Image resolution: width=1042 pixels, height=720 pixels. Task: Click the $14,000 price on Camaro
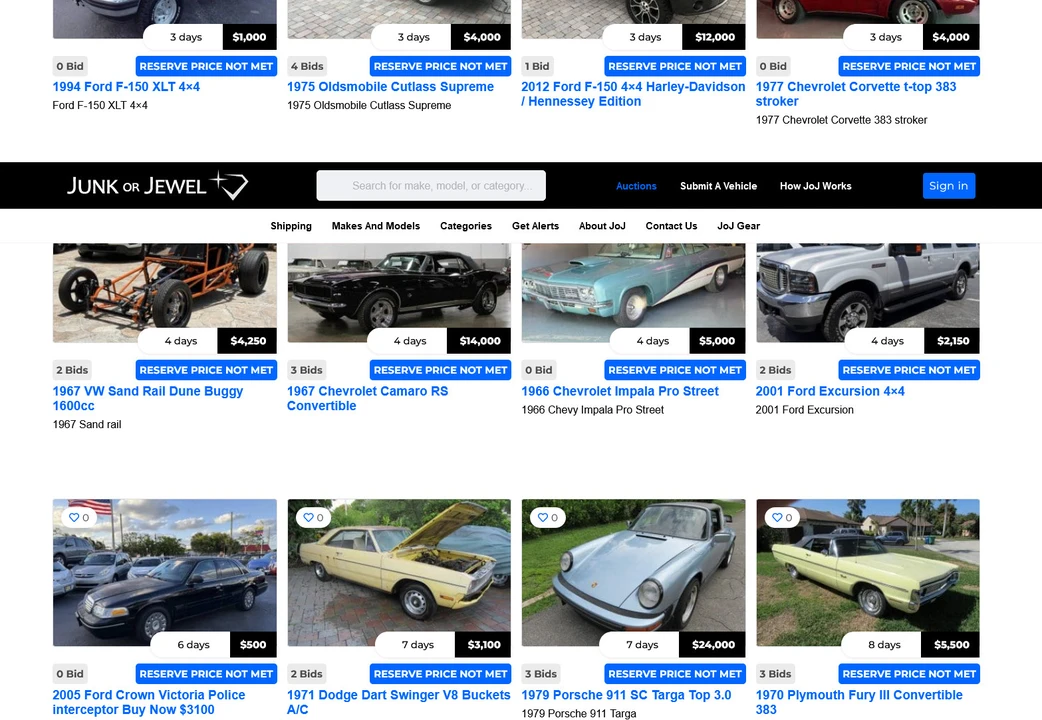(480, 341)
